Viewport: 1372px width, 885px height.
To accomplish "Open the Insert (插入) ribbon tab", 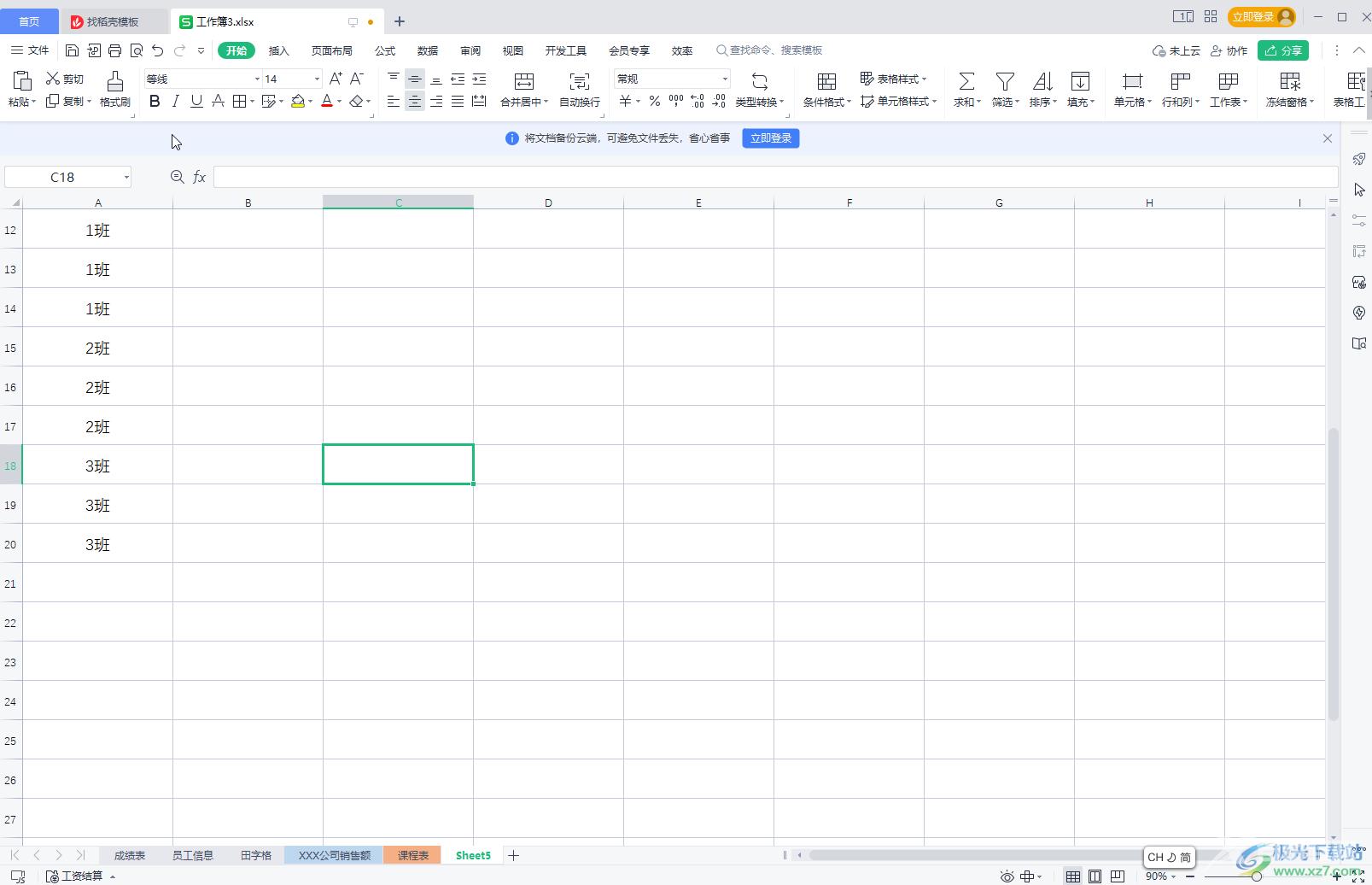I will [x=279, y=50].
